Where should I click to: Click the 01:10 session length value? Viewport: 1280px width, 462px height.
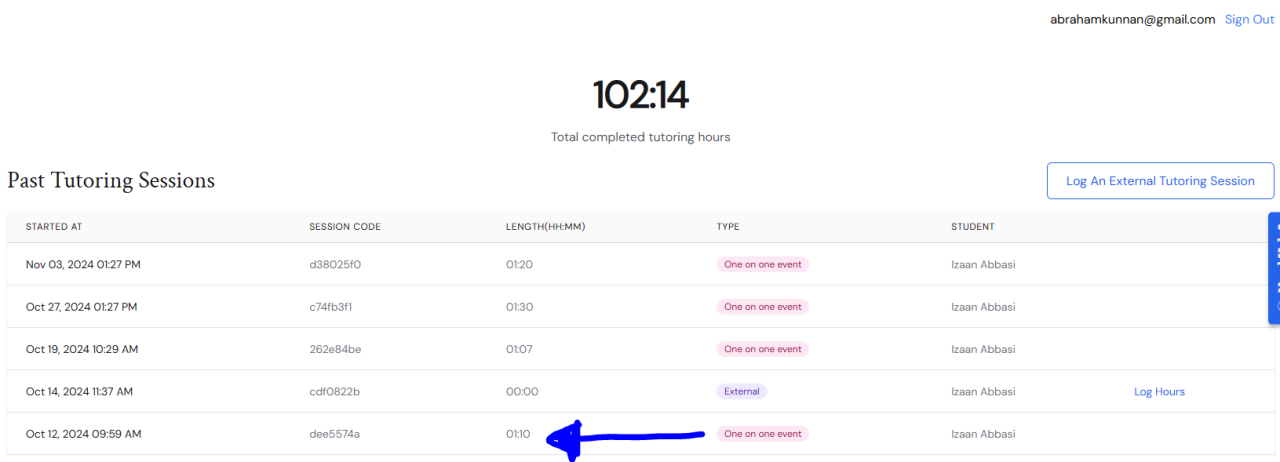tap(518, 434)
